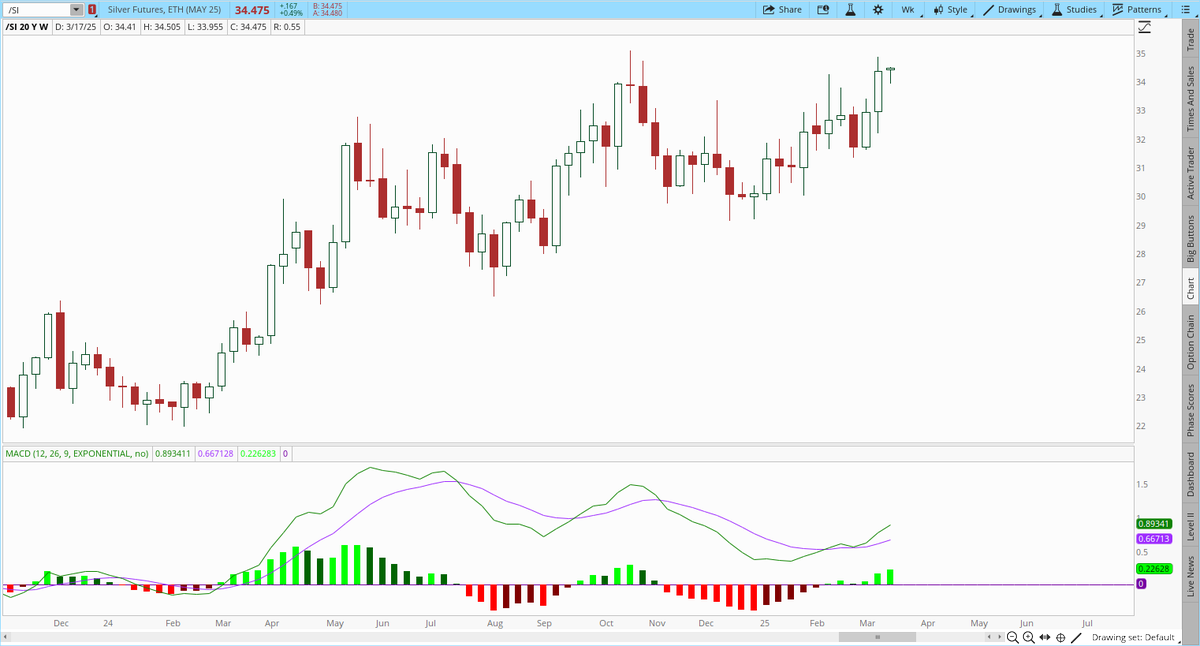Click the crosshair cursor icon

1060,637
